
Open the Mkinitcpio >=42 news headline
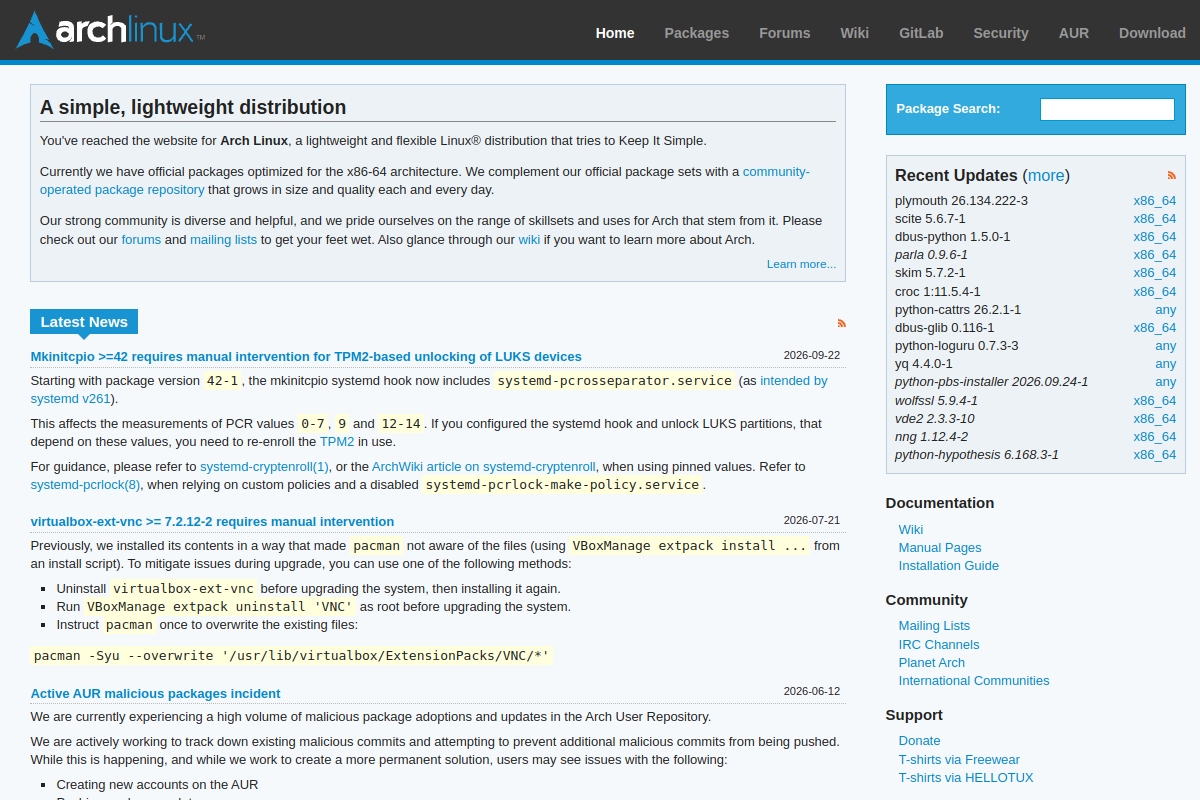coord(306,356)
